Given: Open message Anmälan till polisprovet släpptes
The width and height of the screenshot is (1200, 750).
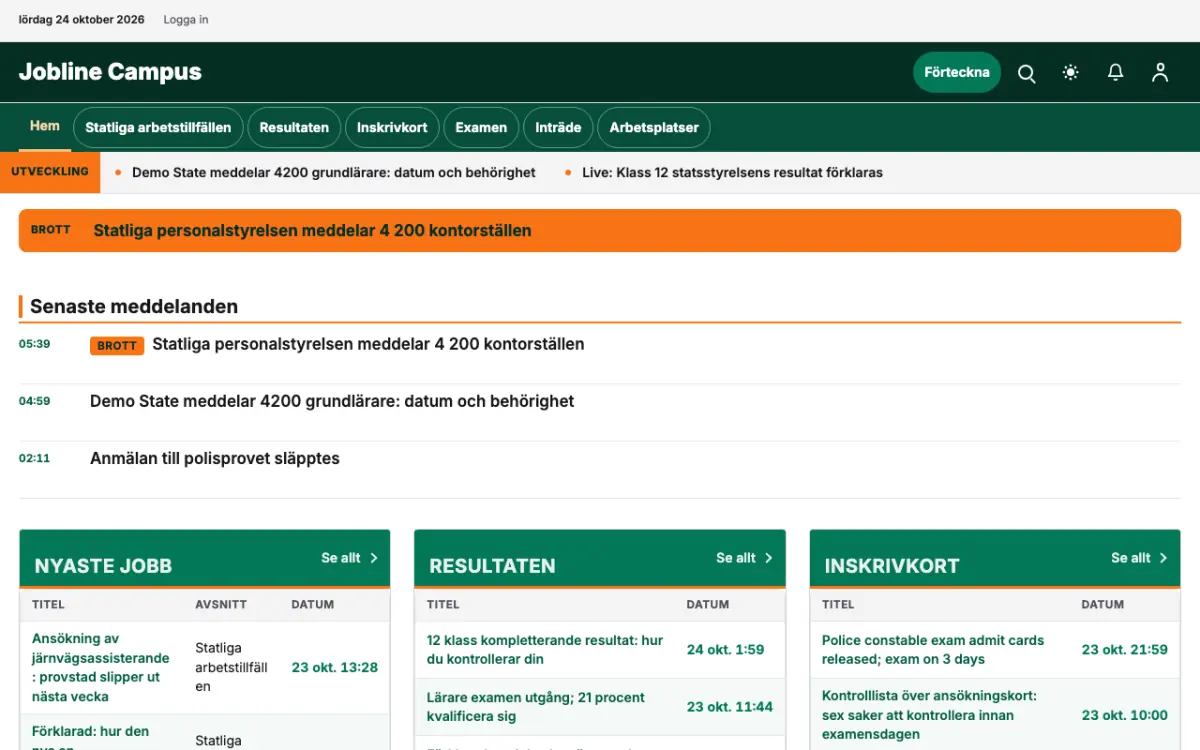Looking at the screenshot, I should 215,458.
